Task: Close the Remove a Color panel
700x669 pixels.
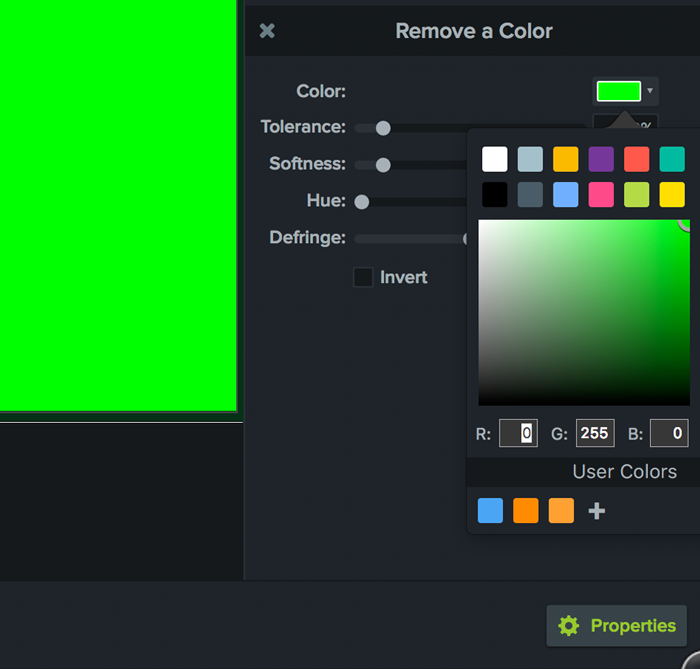Action: pos(267,31)
